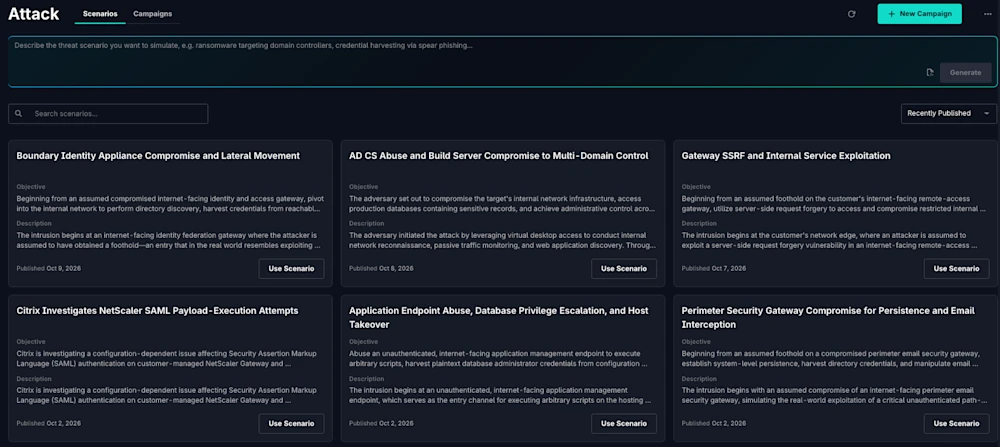
Task: Use Scenario for Perimeter Security Gateway card
Action: tap(956, 423)
